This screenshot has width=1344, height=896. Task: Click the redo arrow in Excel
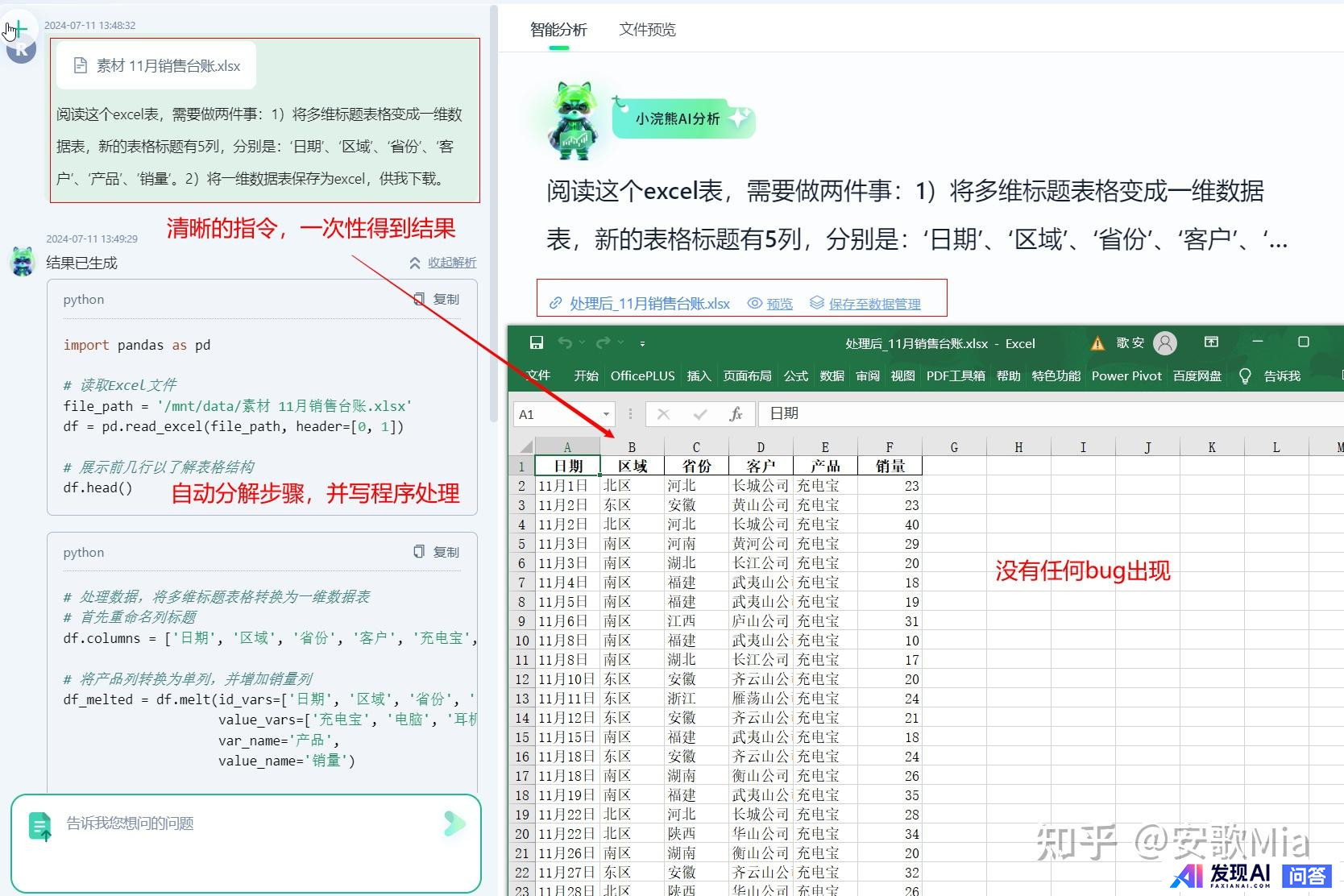coord(603,343)
